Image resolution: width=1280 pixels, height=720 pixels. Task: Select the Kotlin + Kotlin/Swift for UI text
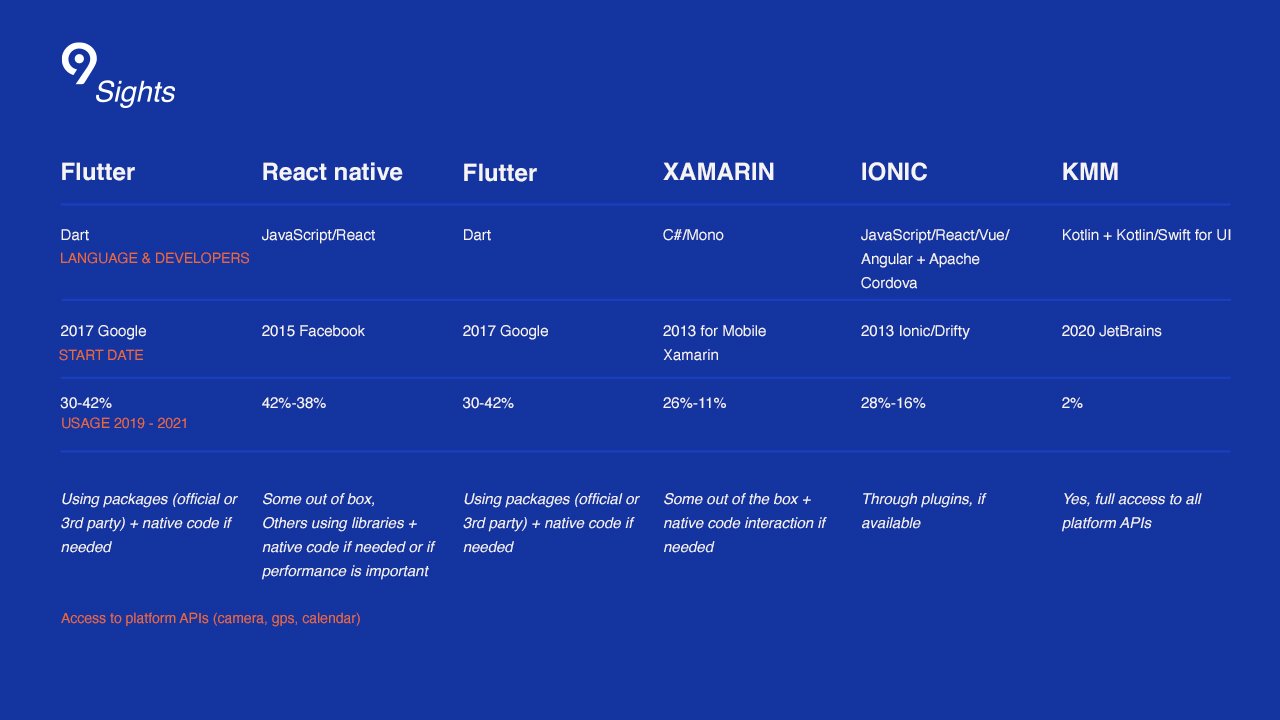[1146, 235]
